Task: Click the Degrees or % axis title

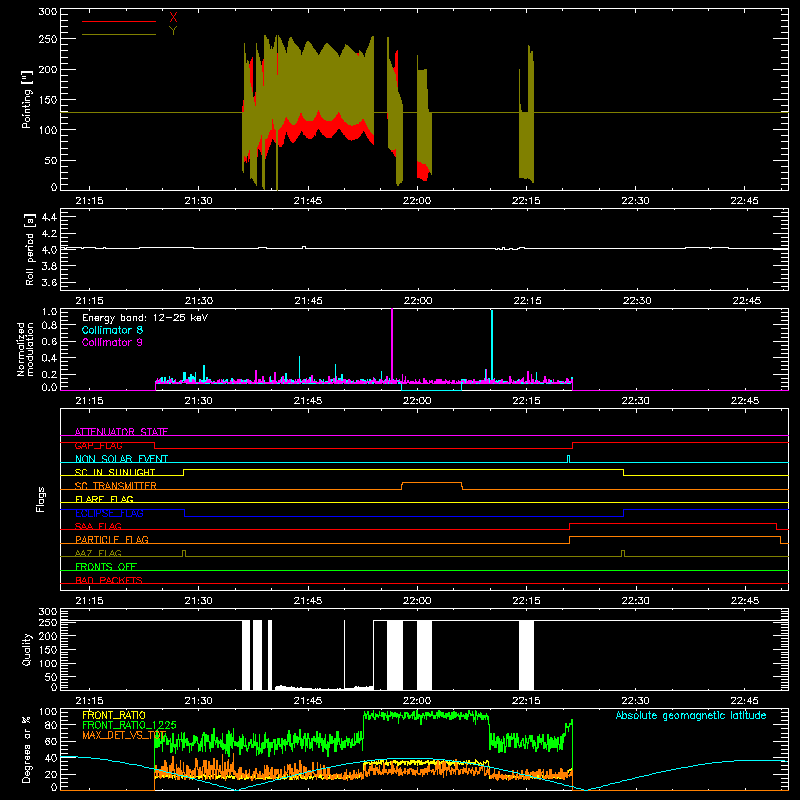Action: tap(26, 749)
